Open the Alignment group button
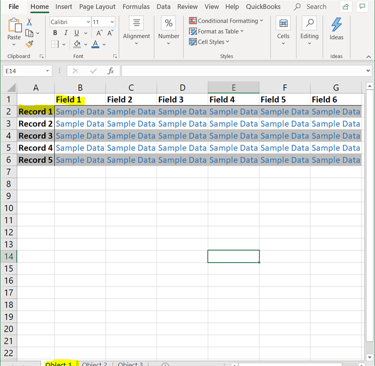 [136, 31]
